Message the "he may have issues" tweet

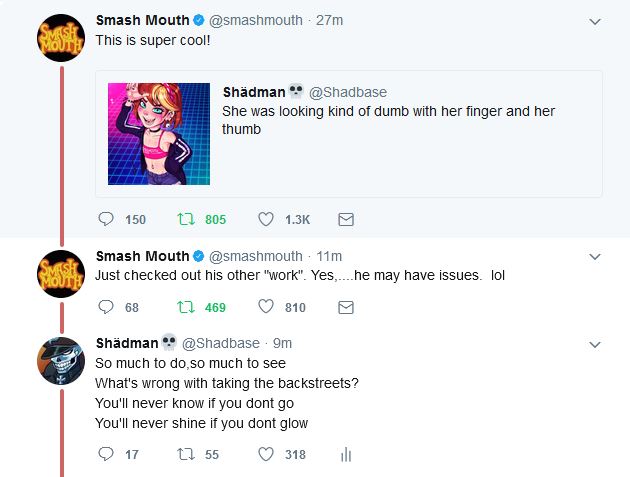(x=346, y=308)
